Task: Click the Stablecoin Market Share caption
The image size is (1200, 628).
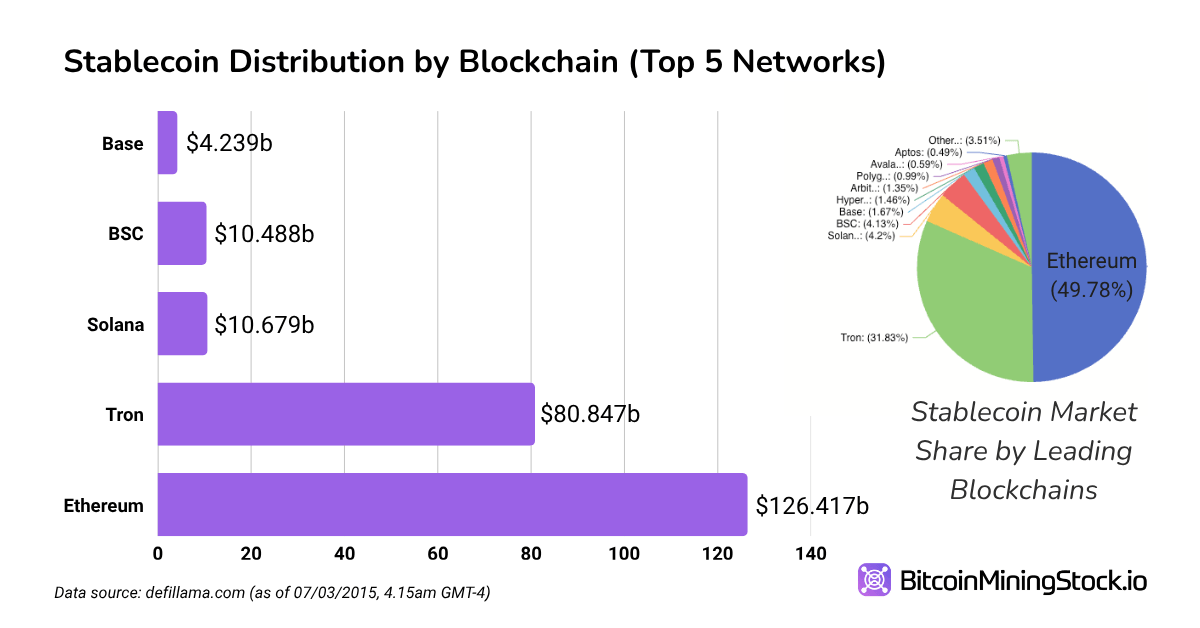Action: [x=1024, y=451]
